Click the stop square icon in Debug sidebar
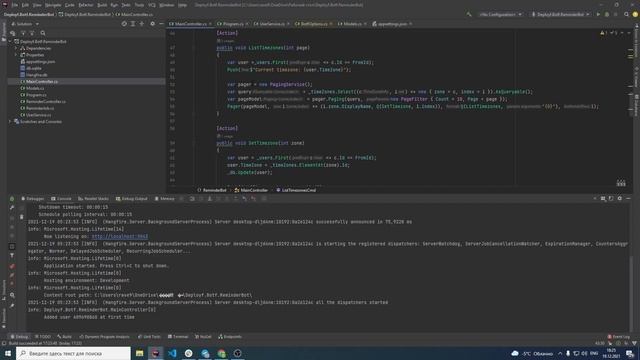The width and height of the screenshot is (640, 360). coord(12,247)
